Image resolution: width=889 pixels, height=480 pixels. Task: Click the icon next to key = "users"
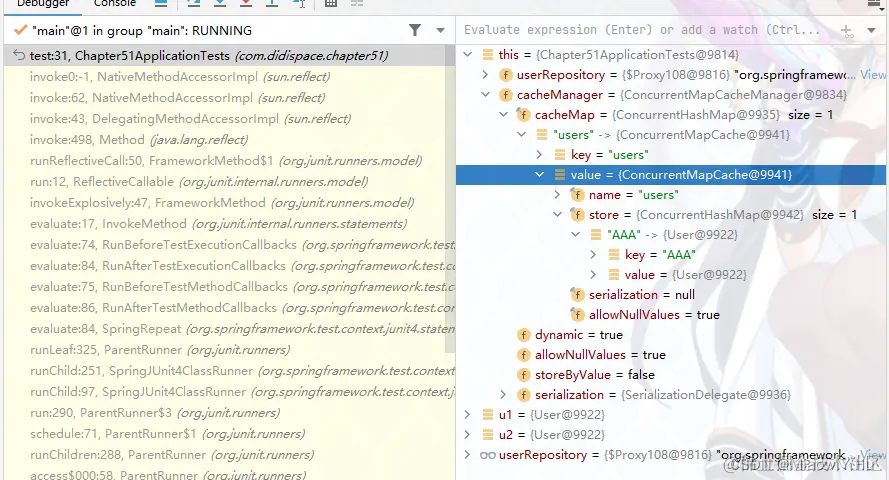click(560, 155)
